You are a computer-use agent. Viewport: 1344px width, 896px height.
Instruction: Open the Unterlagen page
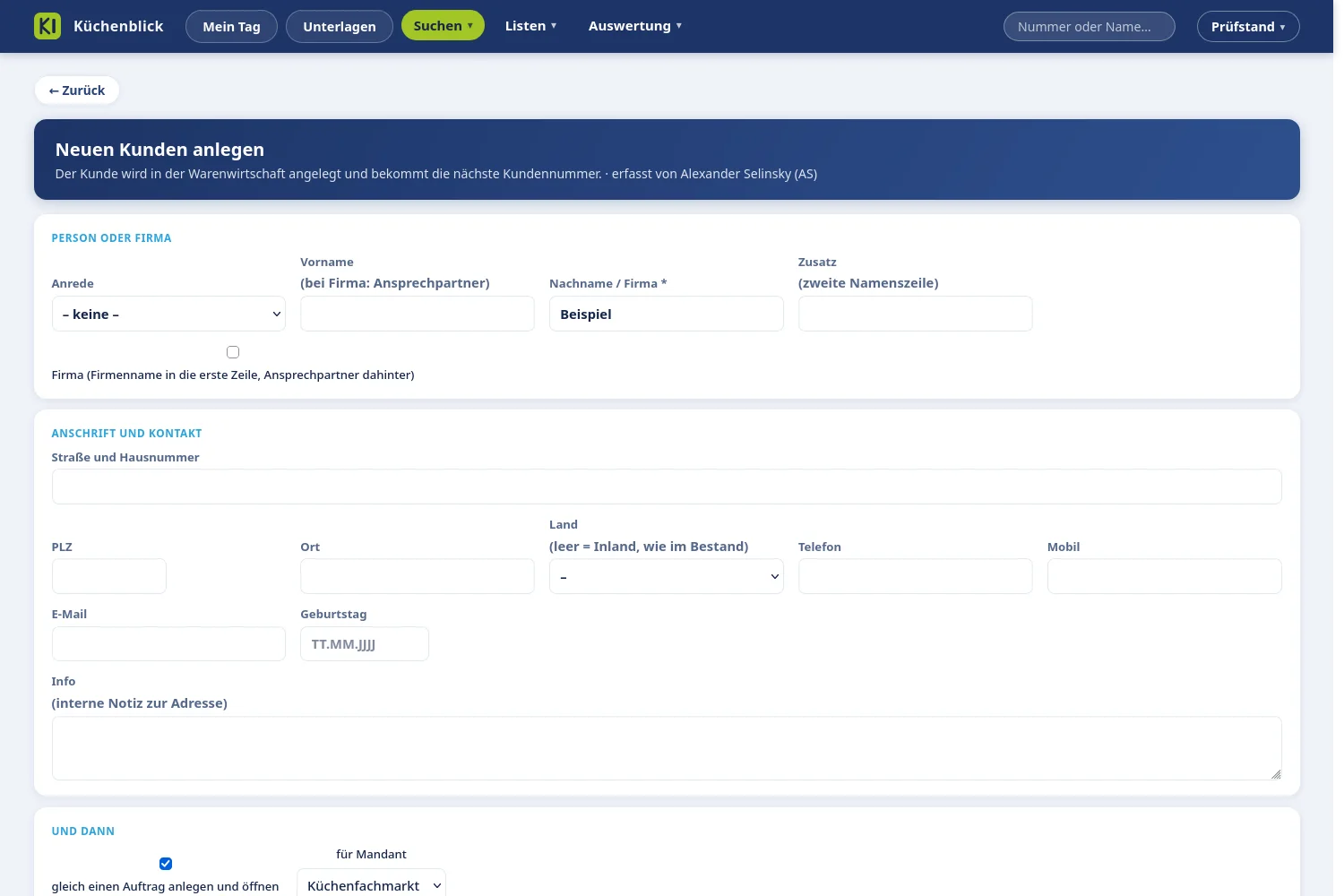pos(340,27)
